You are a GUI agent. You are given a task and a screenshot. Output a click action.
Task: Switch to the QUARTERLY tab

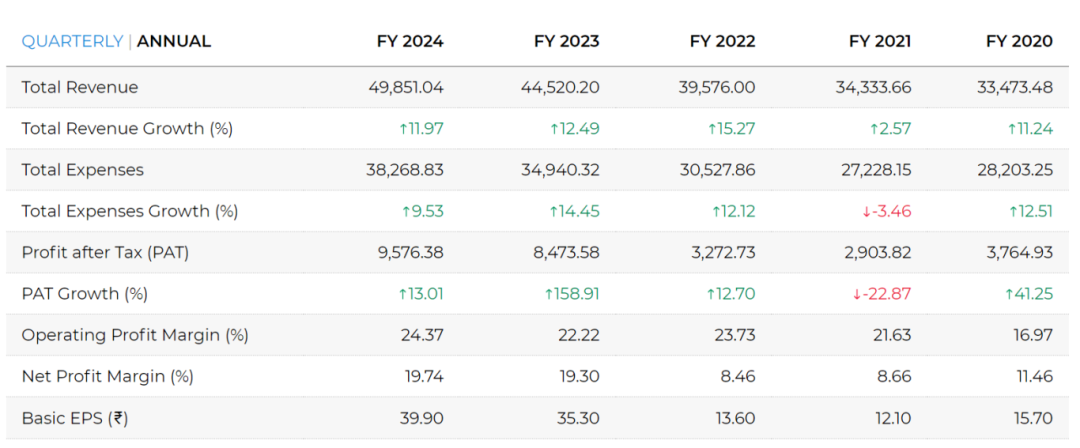pos(72,41)
